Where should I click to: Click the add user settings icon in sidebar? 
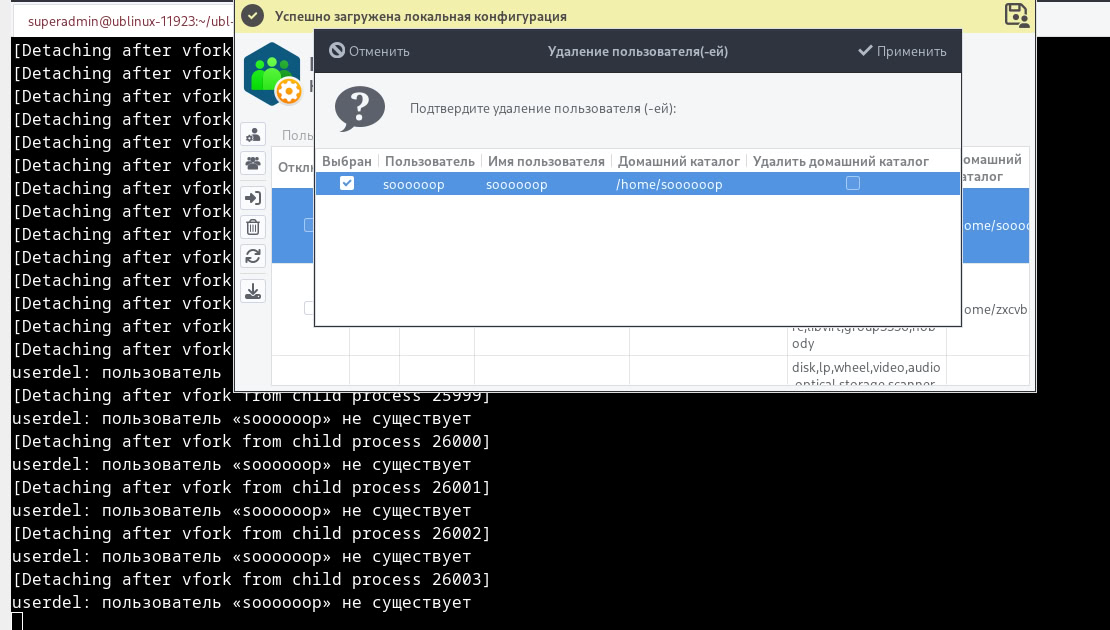[253, 134]
